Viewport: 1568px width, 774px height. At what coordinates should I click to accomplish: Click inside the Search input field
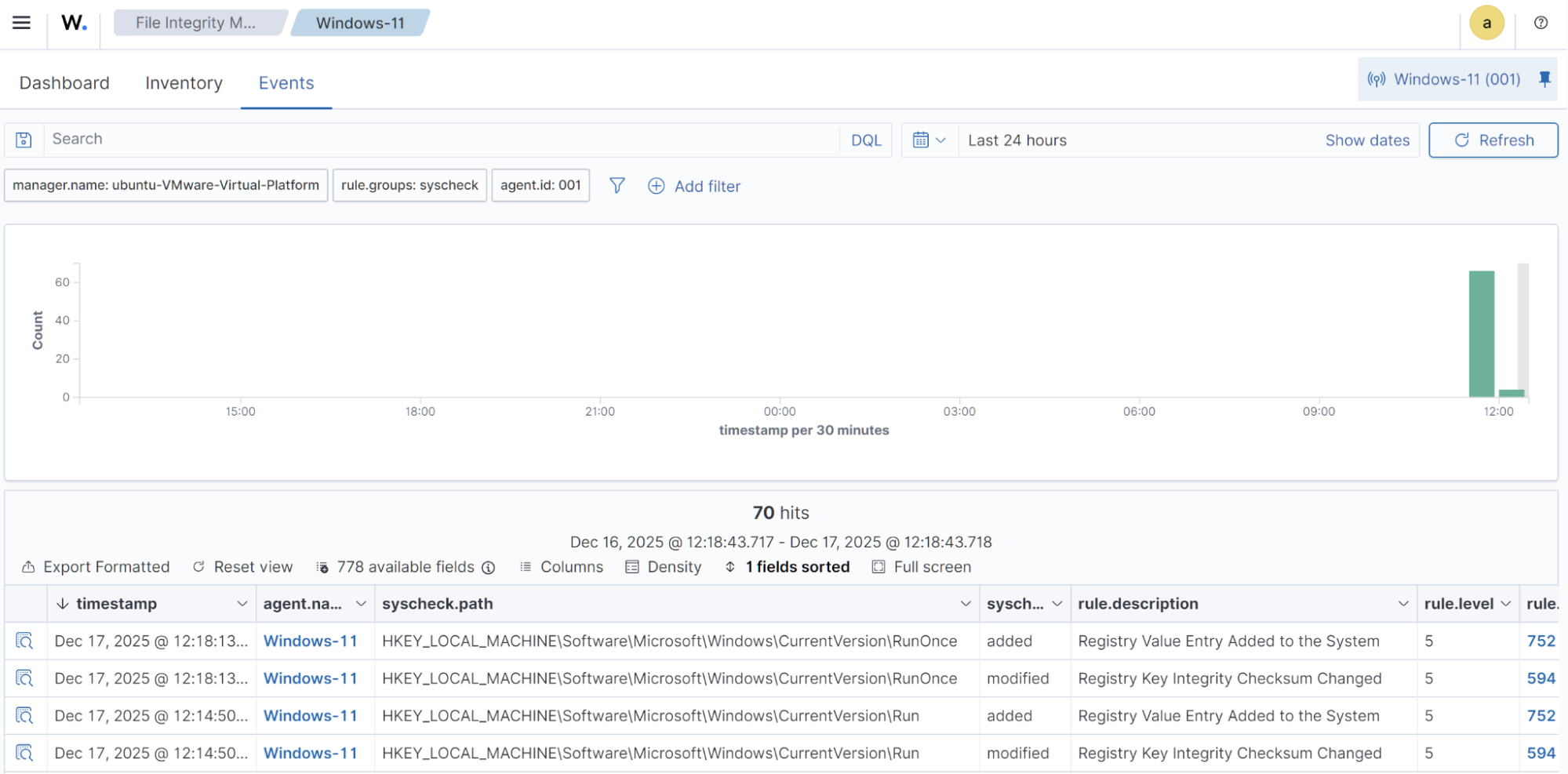click(x=314, y=140)
